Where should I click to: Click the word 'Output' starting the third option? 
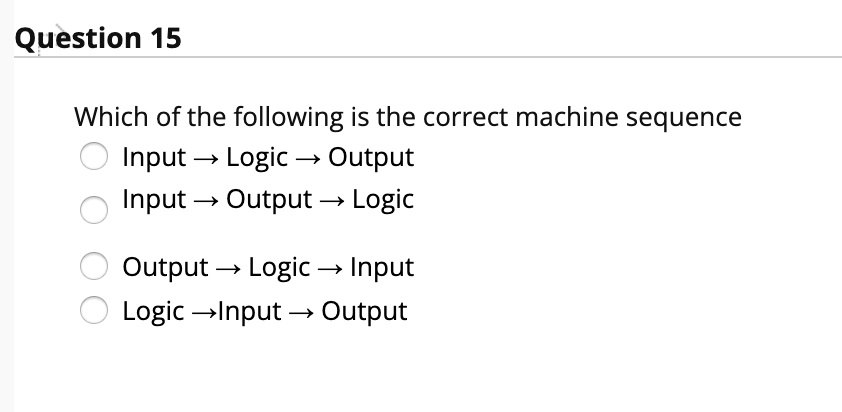coord(165,268)
